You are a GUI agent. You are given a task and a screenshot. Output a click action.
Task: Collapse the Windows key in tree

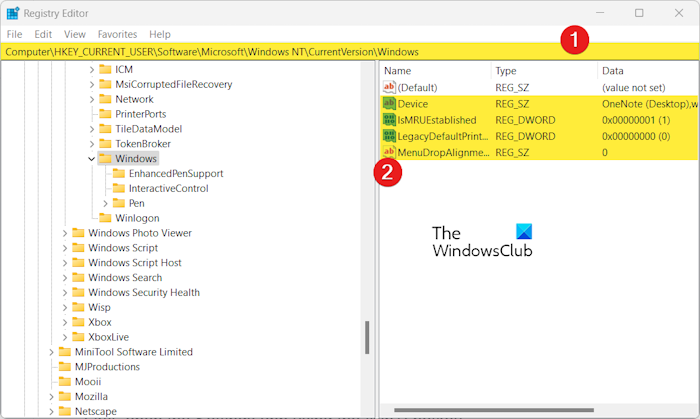(x=92, y=159)
